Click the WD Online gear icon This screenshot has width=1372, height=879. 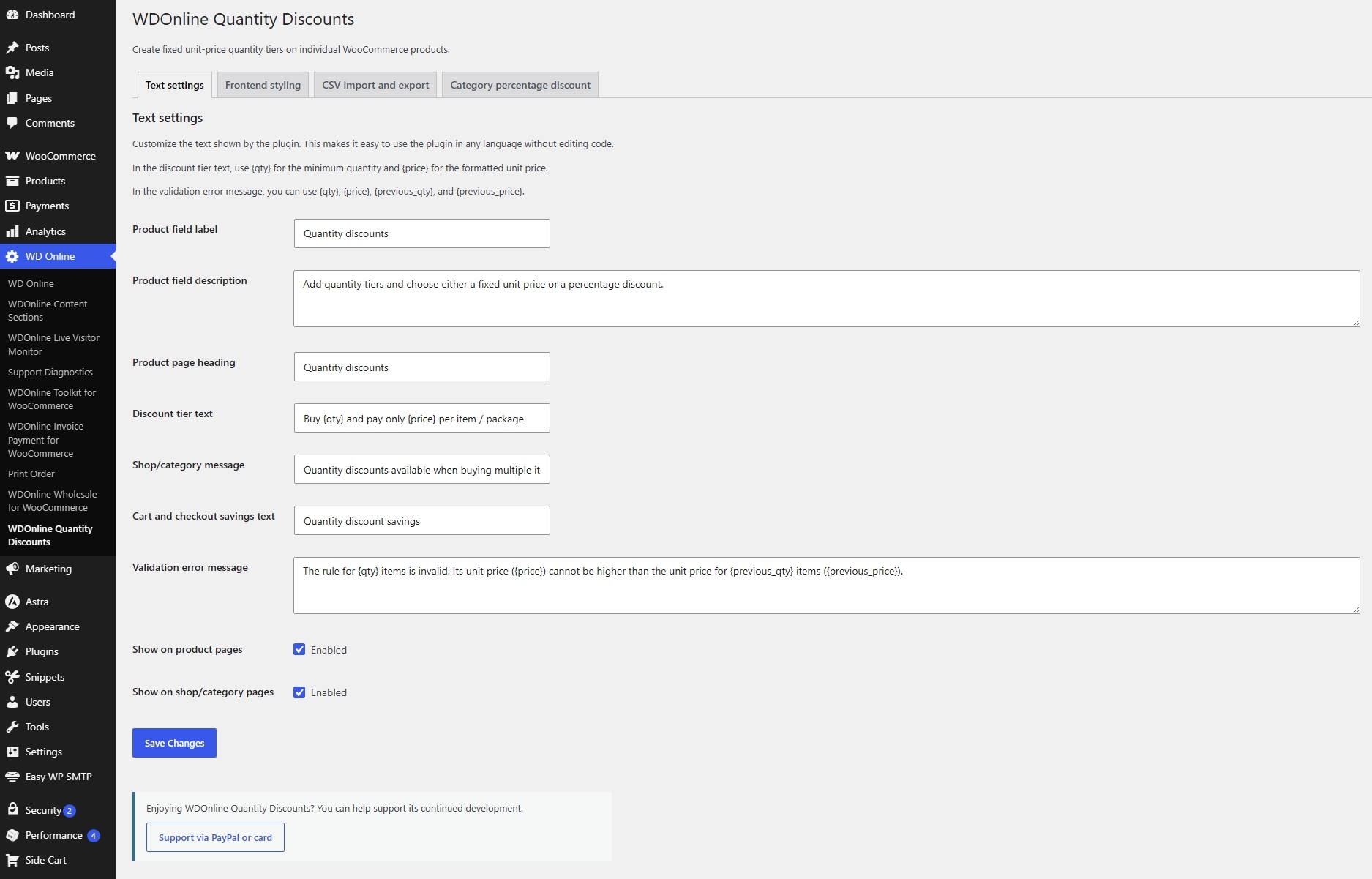tap(12, 256)
